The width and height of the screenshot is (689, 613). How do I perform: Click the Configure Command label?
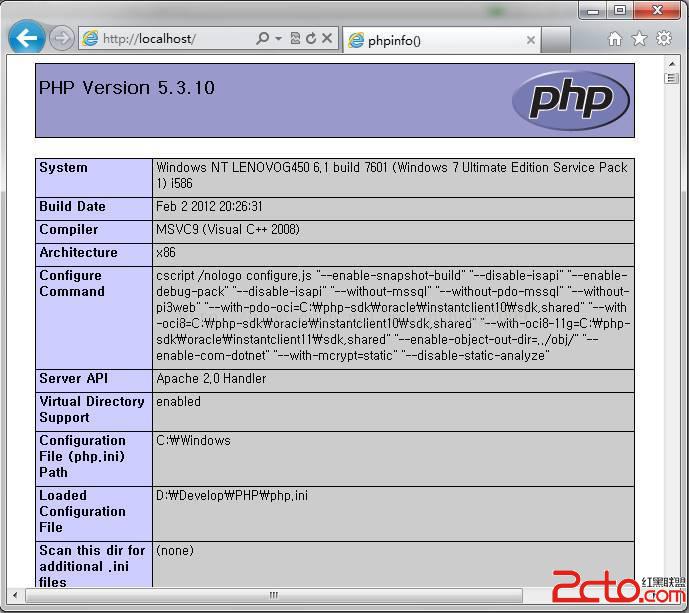pyautogui.click(x=72, y=283)
